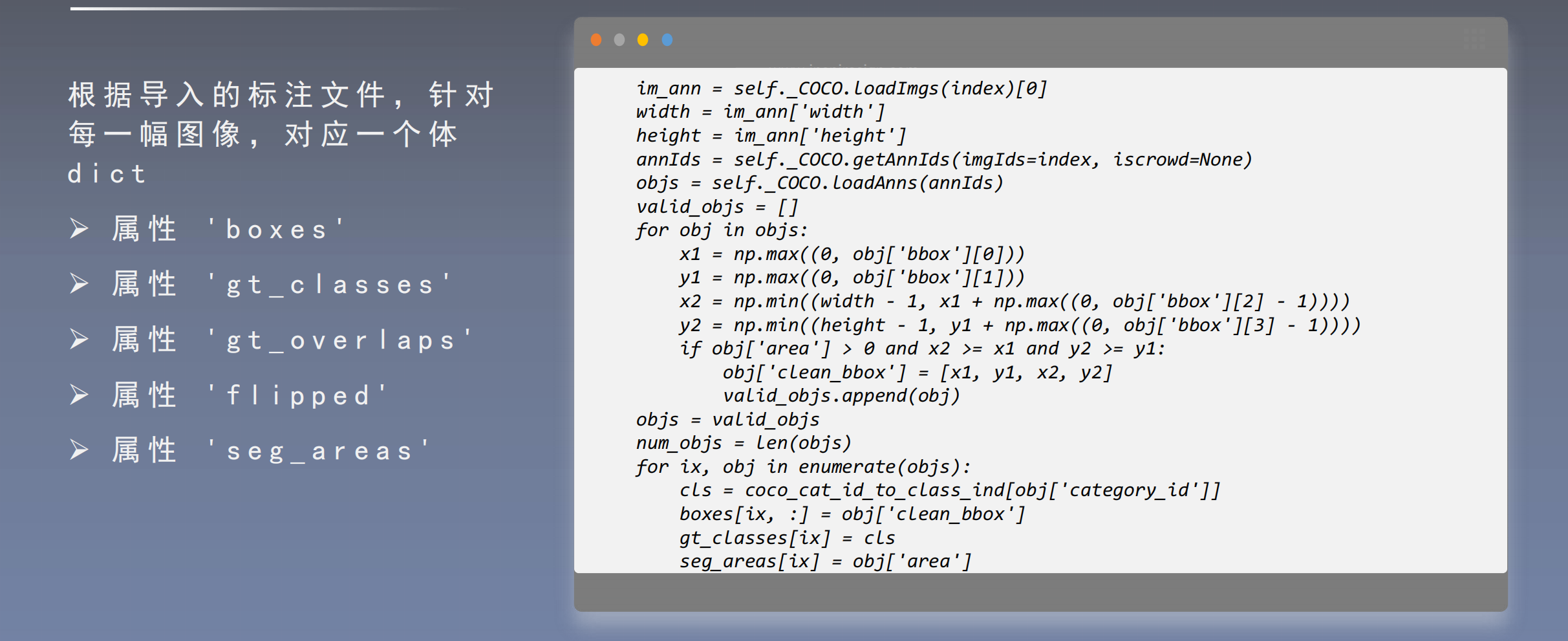Click the yellow dot in code window header
The image size is (1568, 641).
pos(643,40)
